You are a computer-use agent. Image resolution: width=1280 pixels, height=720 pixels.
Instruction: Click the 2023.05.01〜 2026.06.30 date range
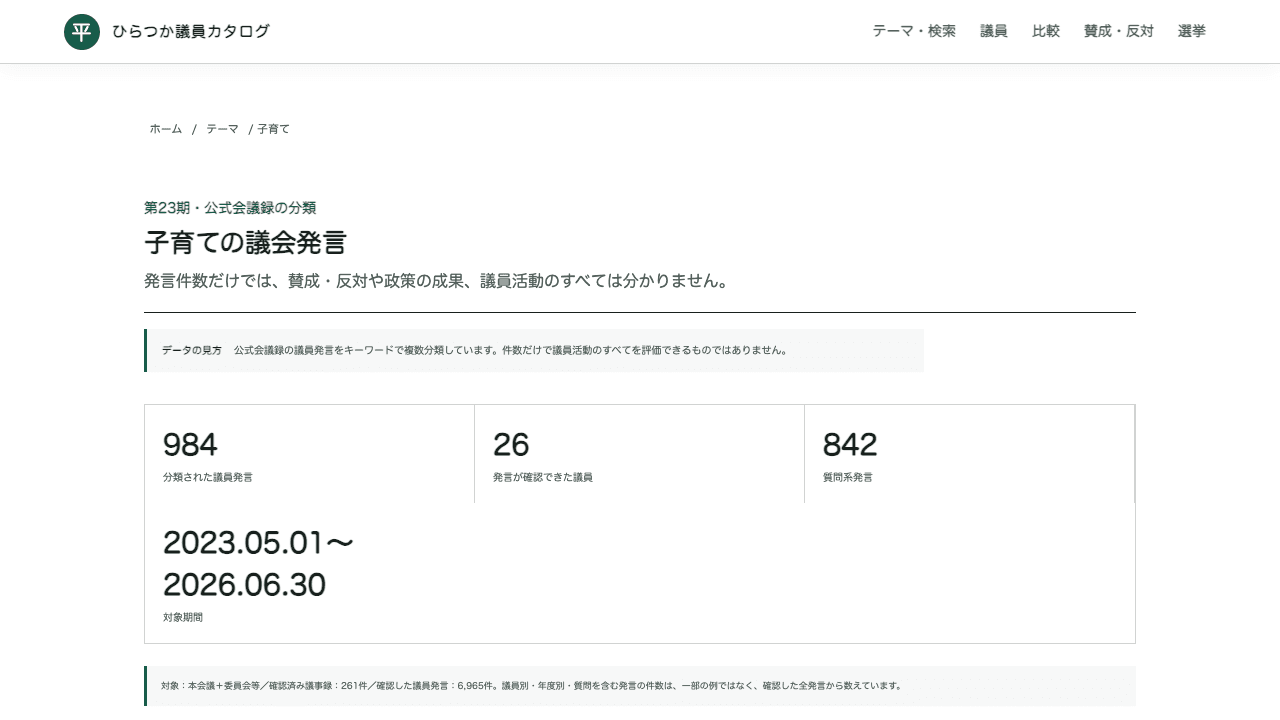coord(259,564)
